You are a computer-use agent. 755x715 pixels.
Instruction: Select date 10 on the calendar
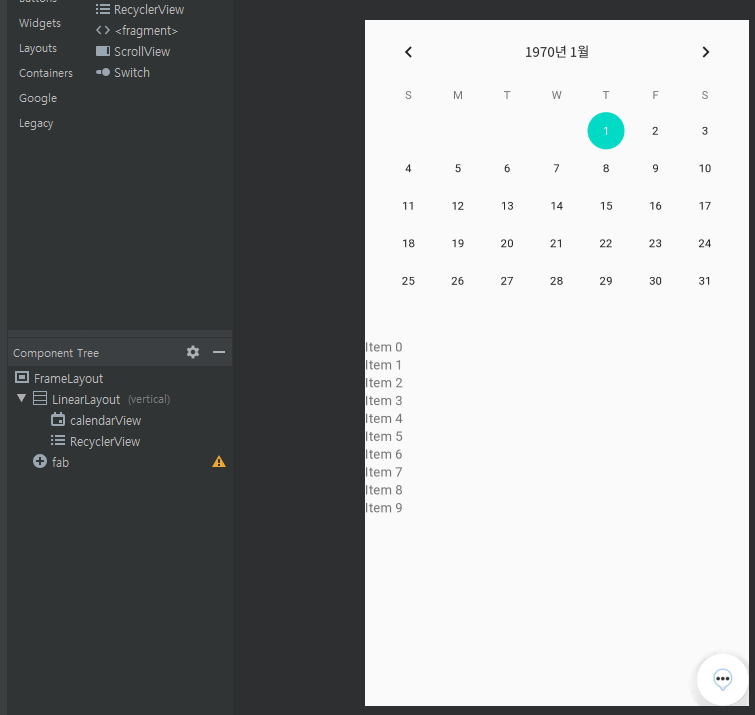click(704, 169)
